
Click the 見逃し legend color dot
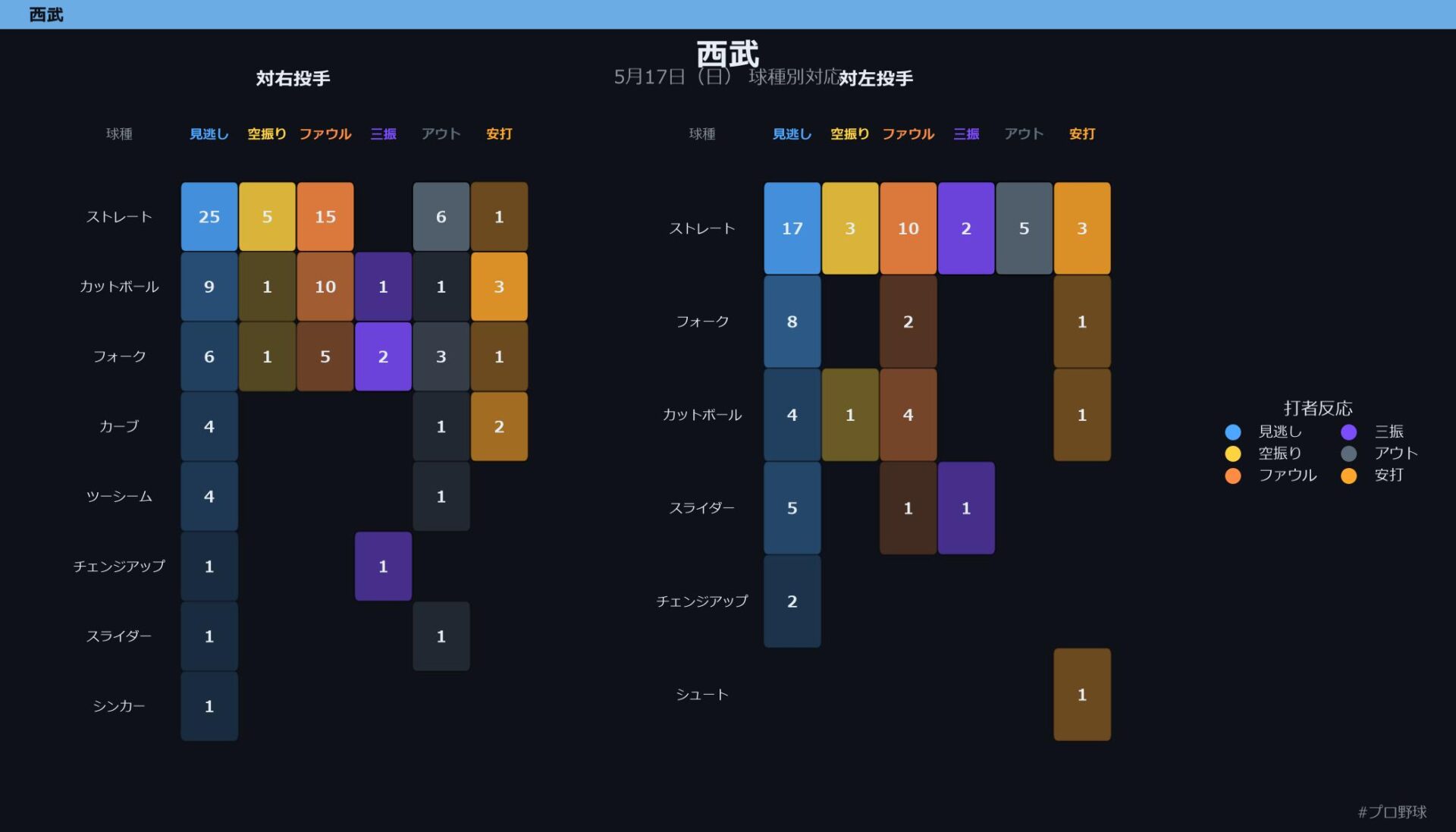[x=1233, y=432]
